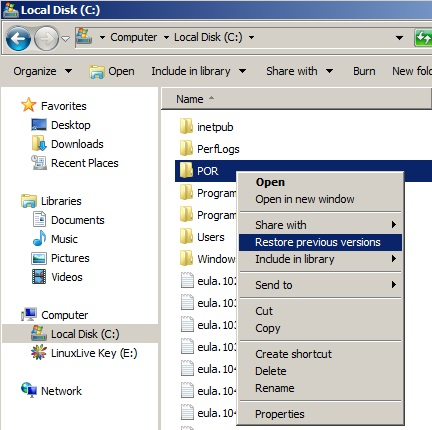Click the Favorites star icon
Viewport: 432px width, 430px height.
point(29,105)
